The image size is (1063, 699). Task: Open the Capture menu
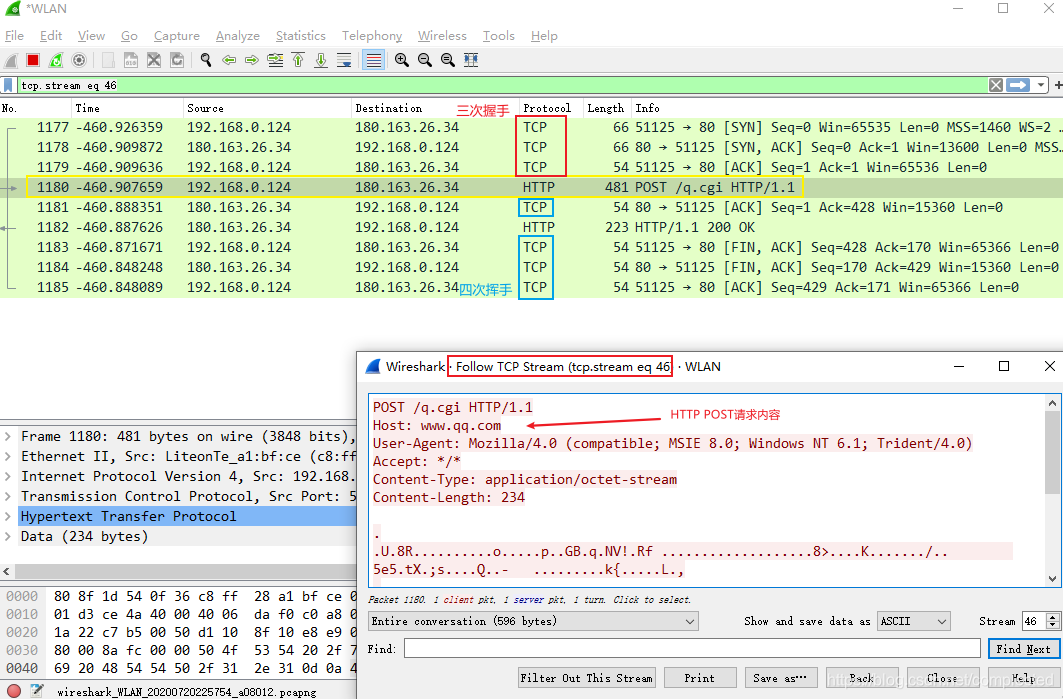click(x=177, y=36)
